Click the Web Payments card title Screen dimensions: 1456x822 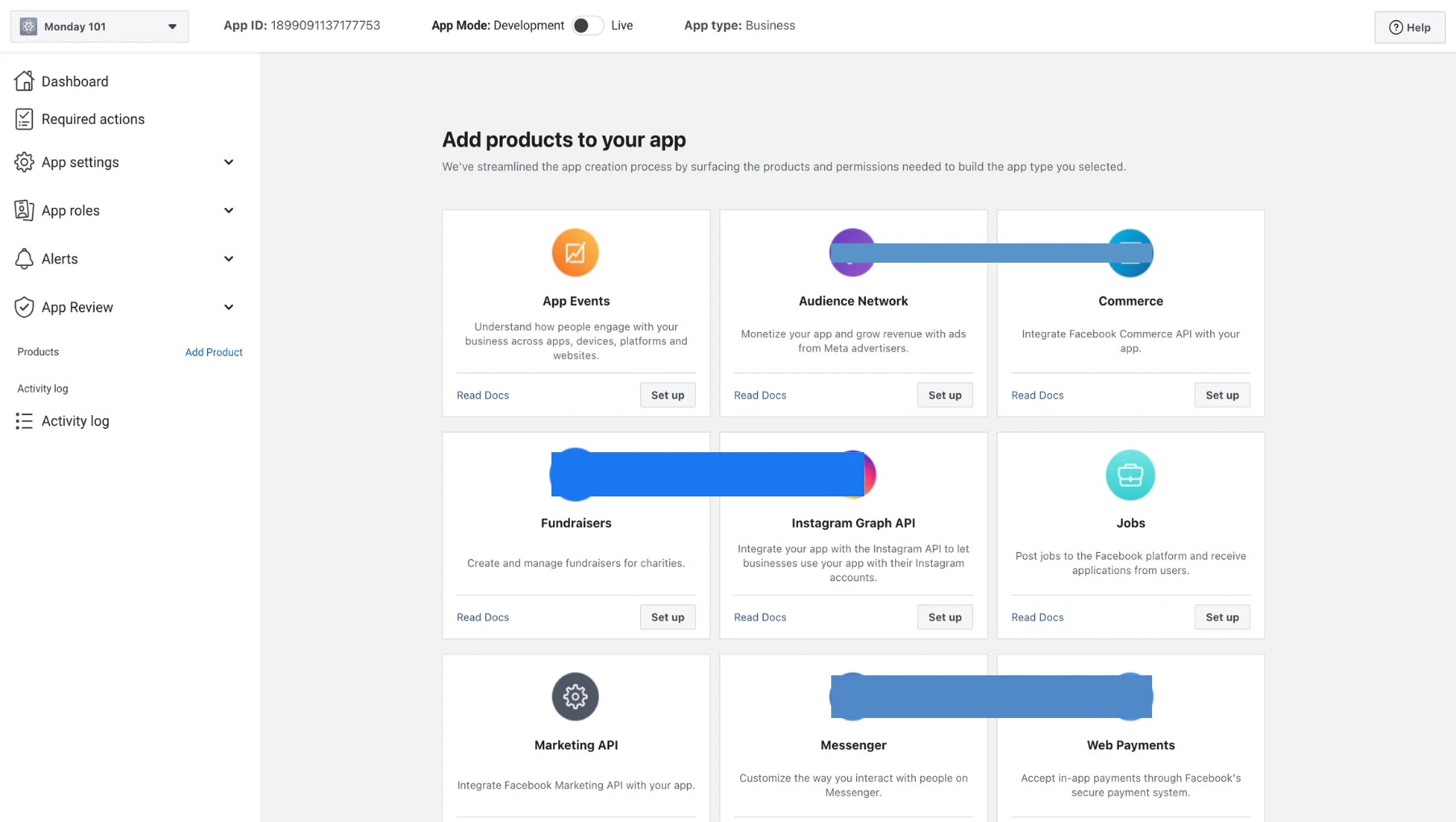click(x=1130, y=745)
